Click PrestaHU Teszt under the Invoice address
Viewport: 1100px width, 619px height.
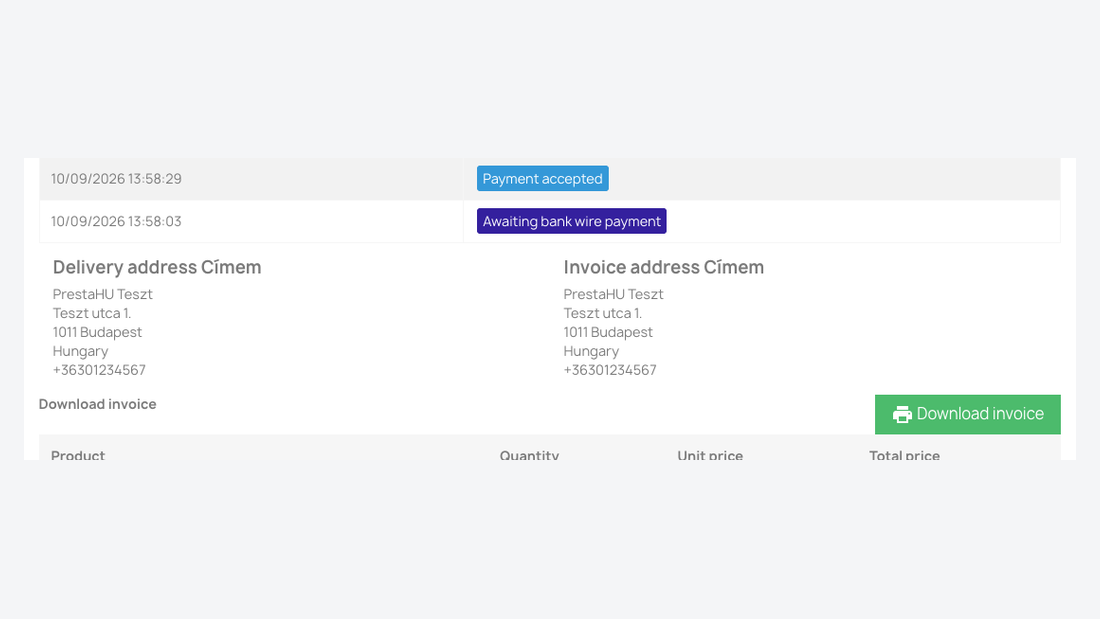click(x=613, y=294)
